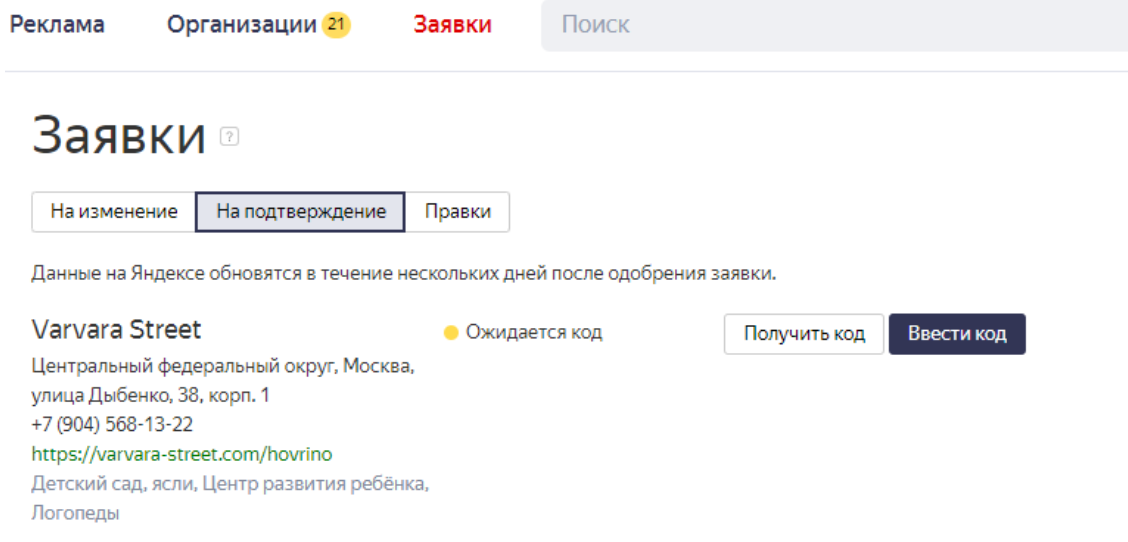Click the yellow 21 badge next to Организации
This screenshot has width=1128, height=542.
pos(336,24)
